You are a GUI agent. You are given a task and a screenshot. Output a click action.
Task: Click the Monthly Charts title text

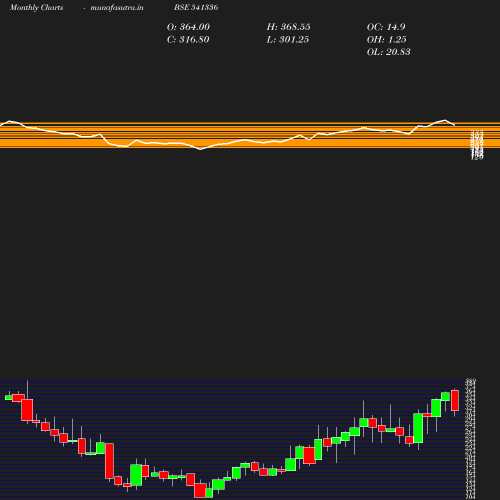[x=37, y=7]
